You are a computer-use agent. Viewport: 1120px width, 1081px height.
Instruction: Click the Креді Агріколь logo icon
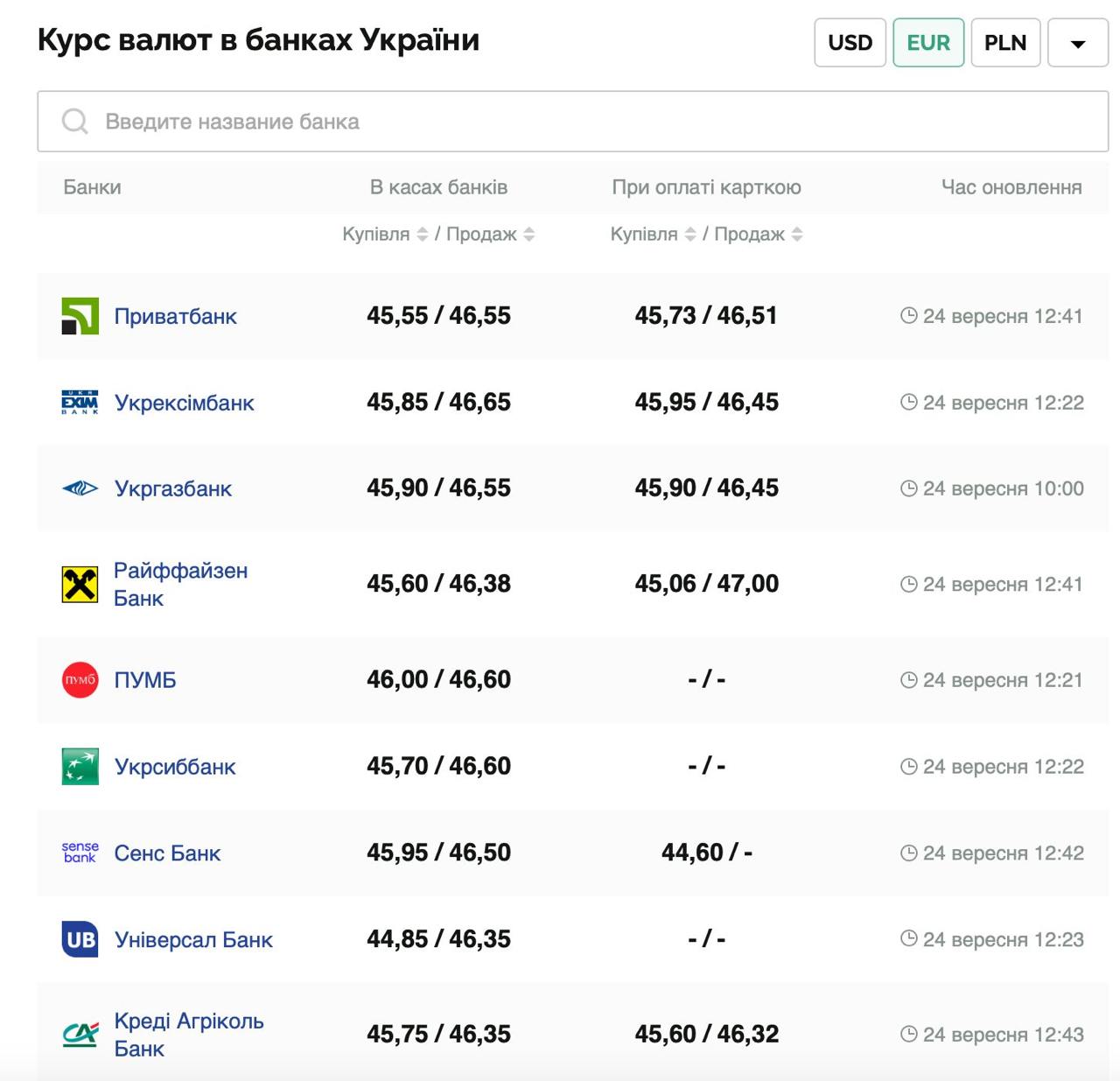tap(80, 1035)
